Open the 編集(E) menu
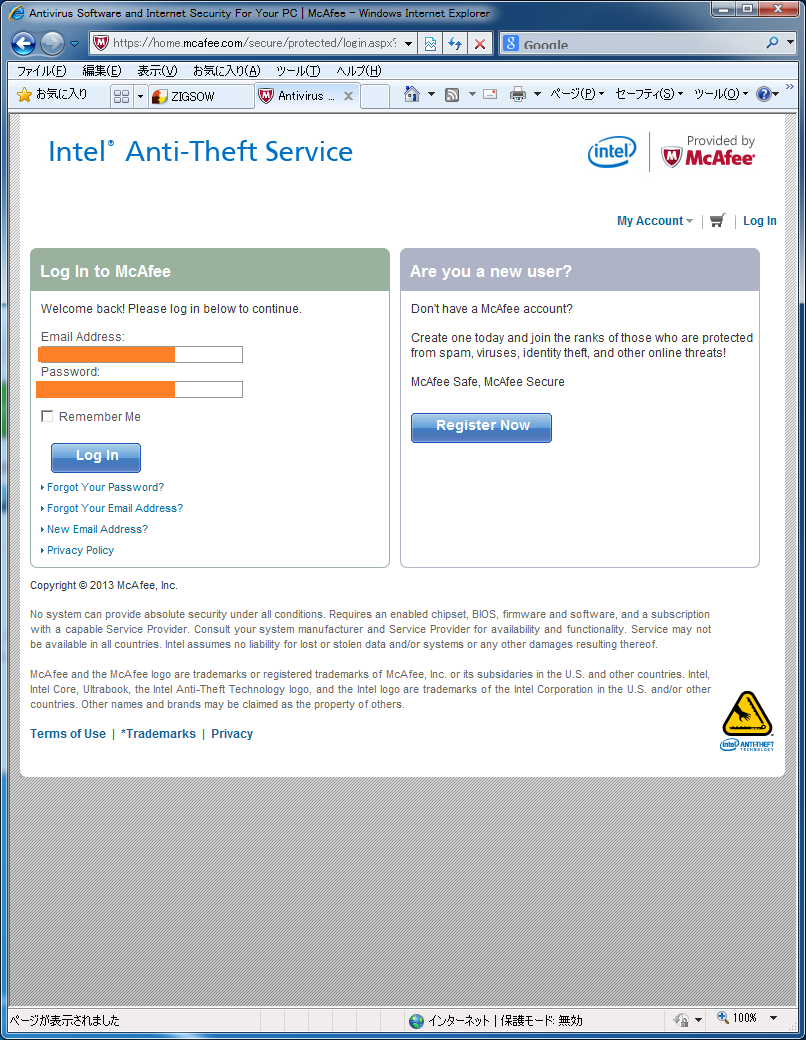806x1040 pixels. click(x=101, y=71)
